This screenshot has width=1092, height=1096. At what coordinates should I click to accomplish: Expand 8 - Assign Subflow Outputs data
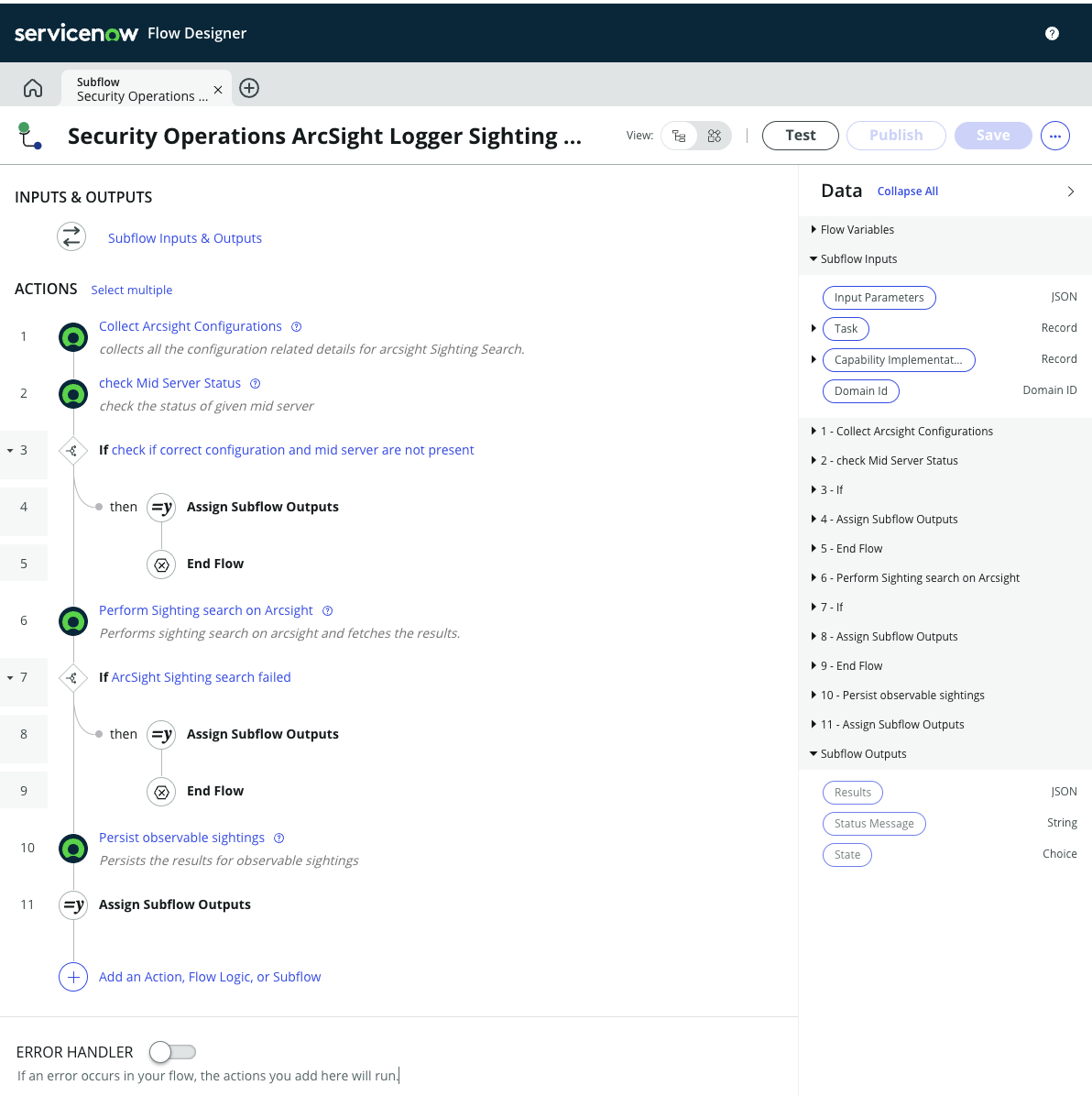[814, 637]
